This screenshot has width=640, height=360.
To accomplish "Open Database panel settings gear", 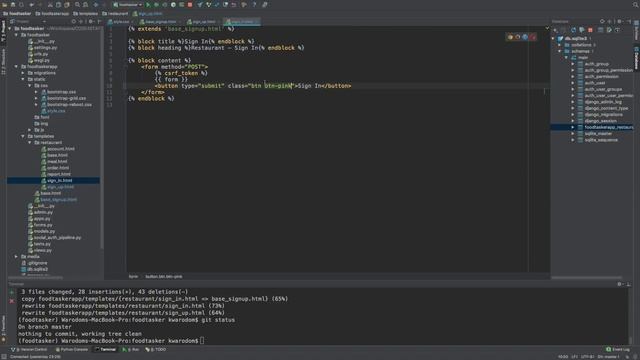I will pos(620,21).
